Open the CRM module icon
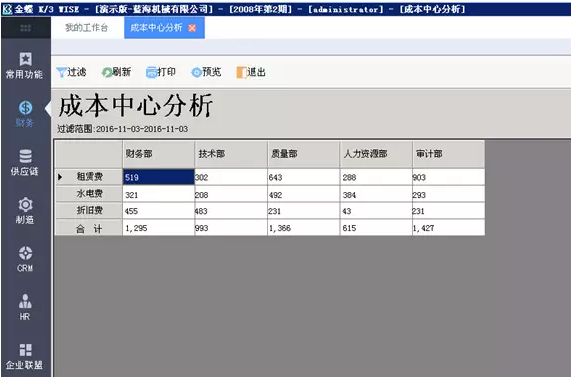 coord(25,253)
